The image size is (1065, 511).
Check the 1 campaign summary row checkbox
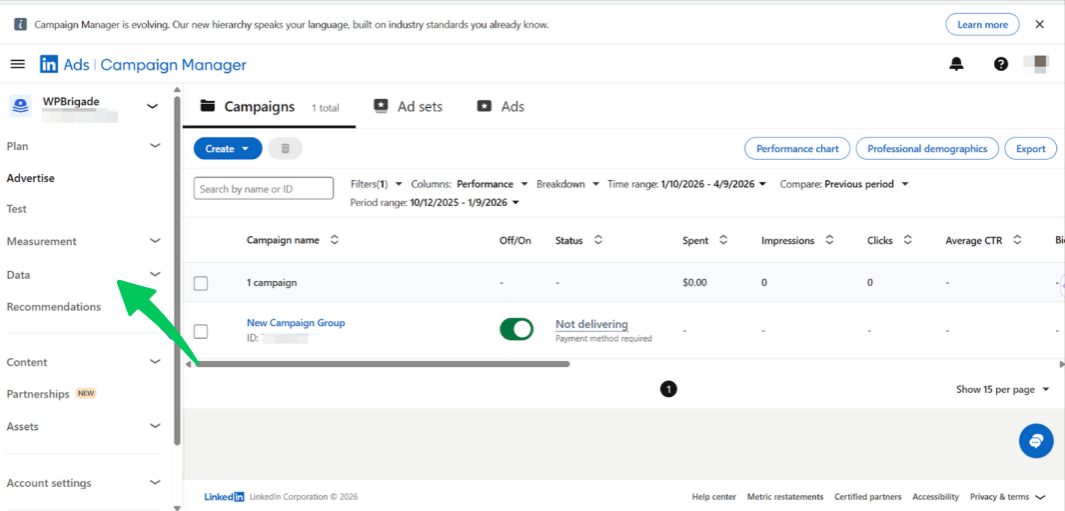pos(200,283)
